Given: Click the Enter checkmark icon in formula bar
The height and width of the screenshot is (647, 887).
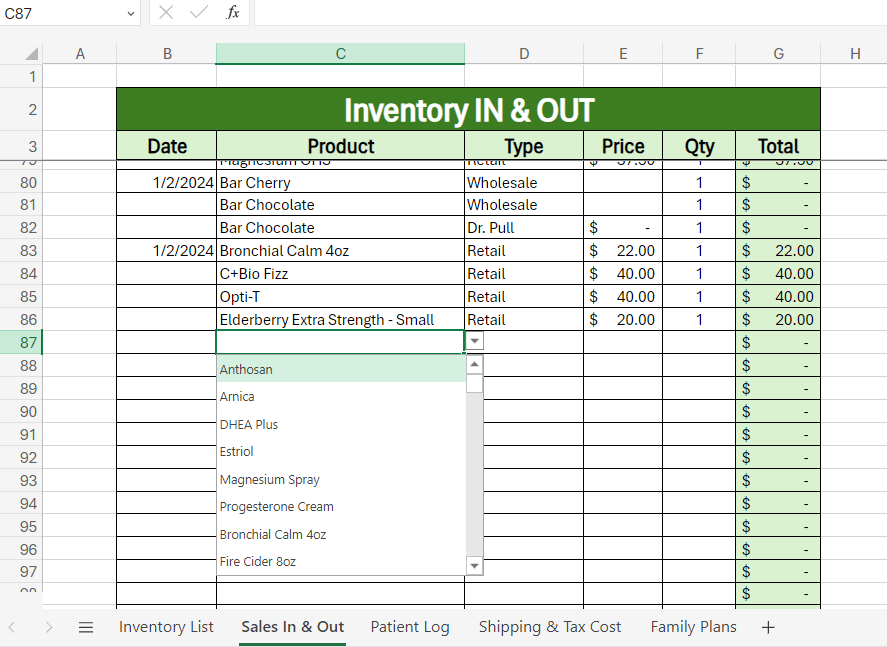Looking at the screenshot, I should click(x=199, y=12).
